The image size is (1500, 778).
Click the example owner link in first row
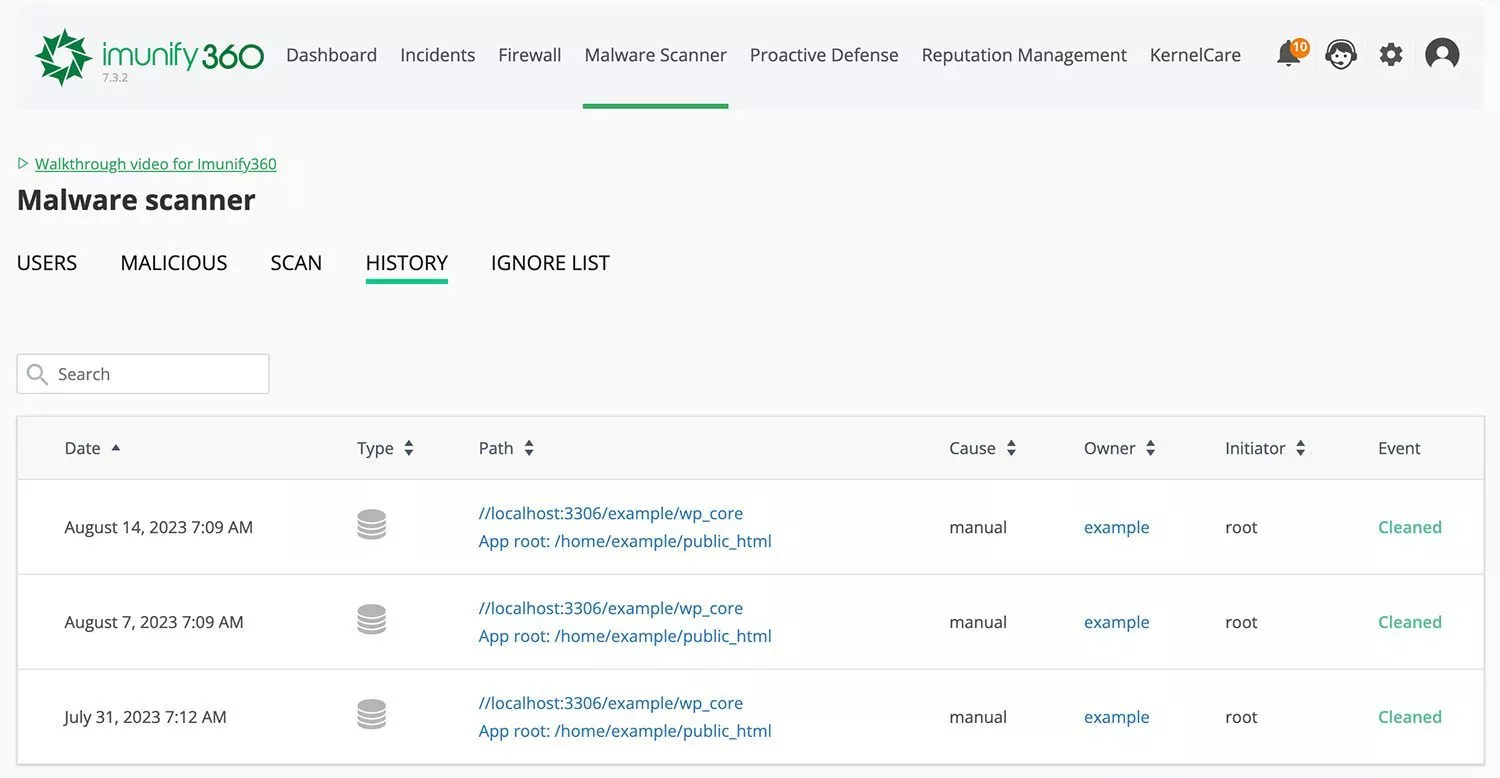(x=1116, y=527)
